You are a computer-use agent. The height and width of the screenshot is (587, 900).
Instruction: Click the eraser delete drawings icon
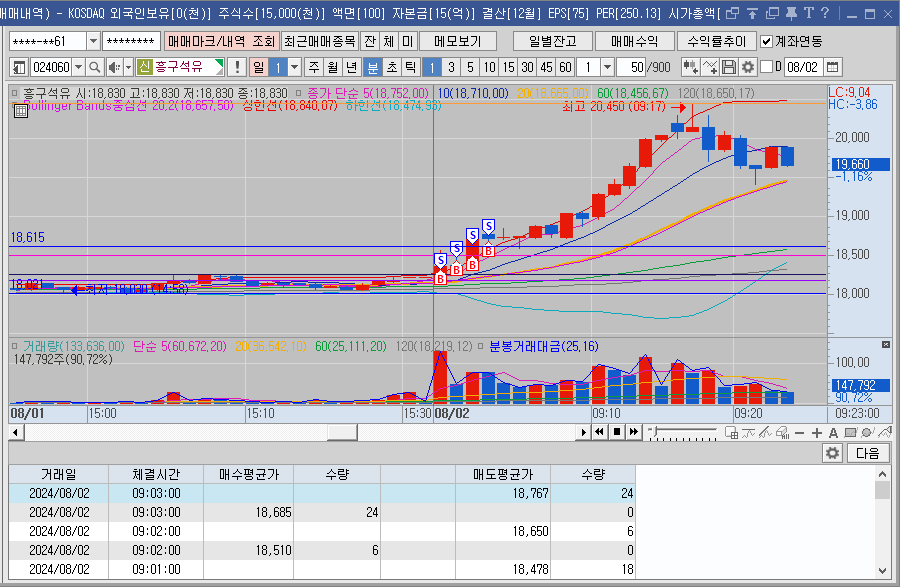[x=782, y=433]
